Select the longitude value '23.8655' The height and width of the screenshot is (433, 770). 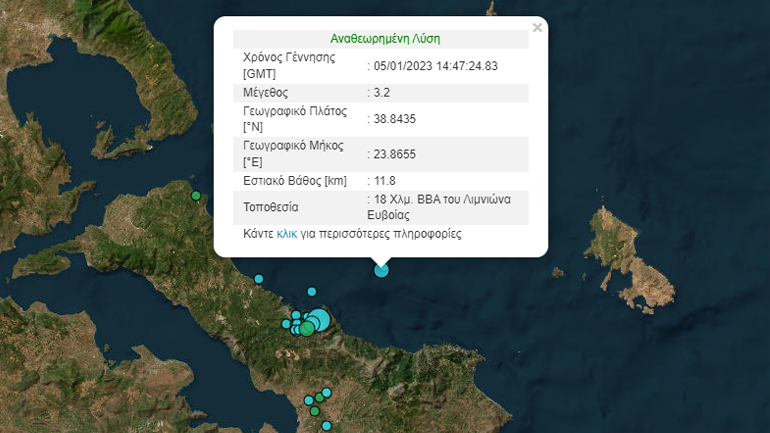click(394, 154)
